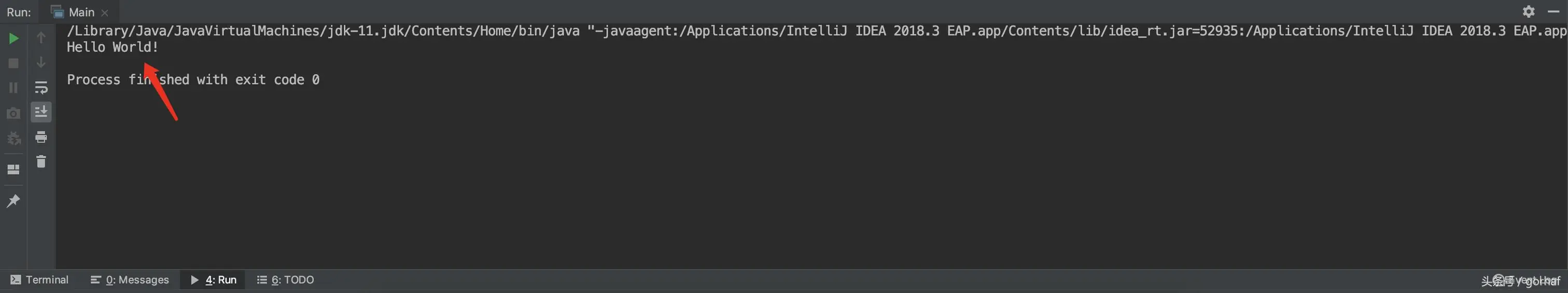Click the green Rerun Main button
Viewport: 1568px width, 293px height.
pyautogui.click(x=13, y=38)
